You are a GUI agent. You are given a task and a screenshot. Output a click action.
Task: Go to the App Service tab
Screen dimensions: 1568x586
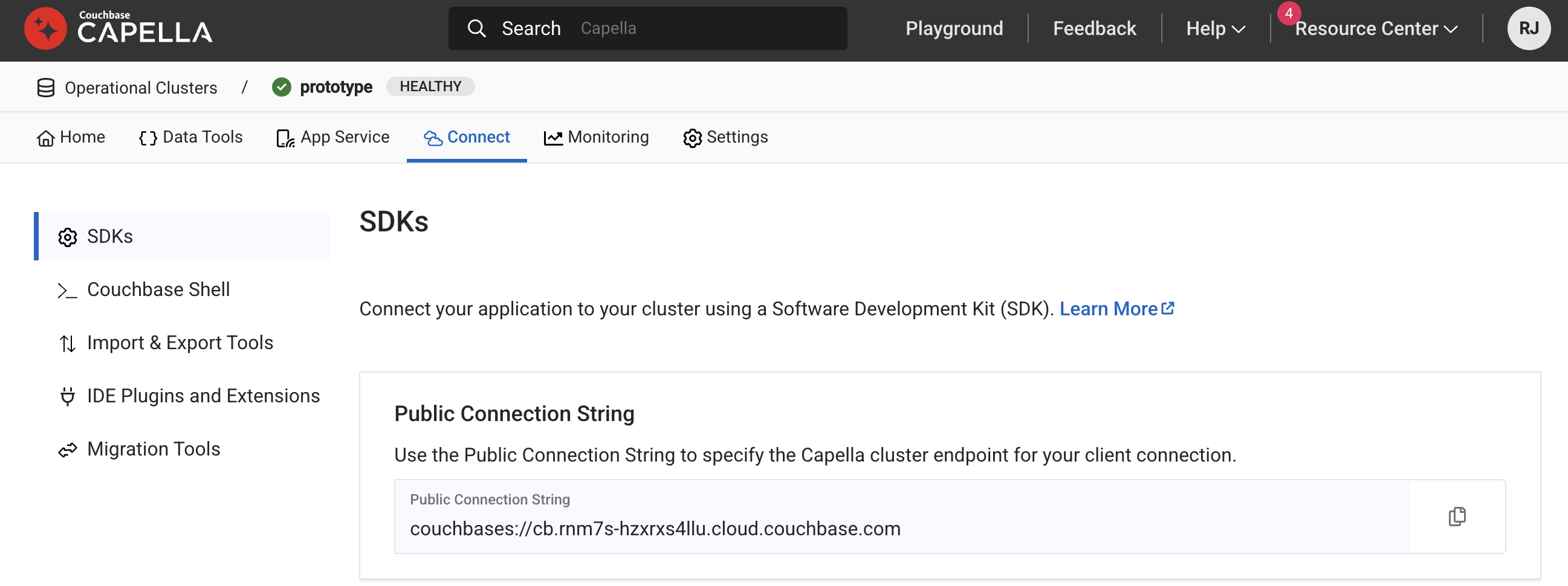click(333, 138)
